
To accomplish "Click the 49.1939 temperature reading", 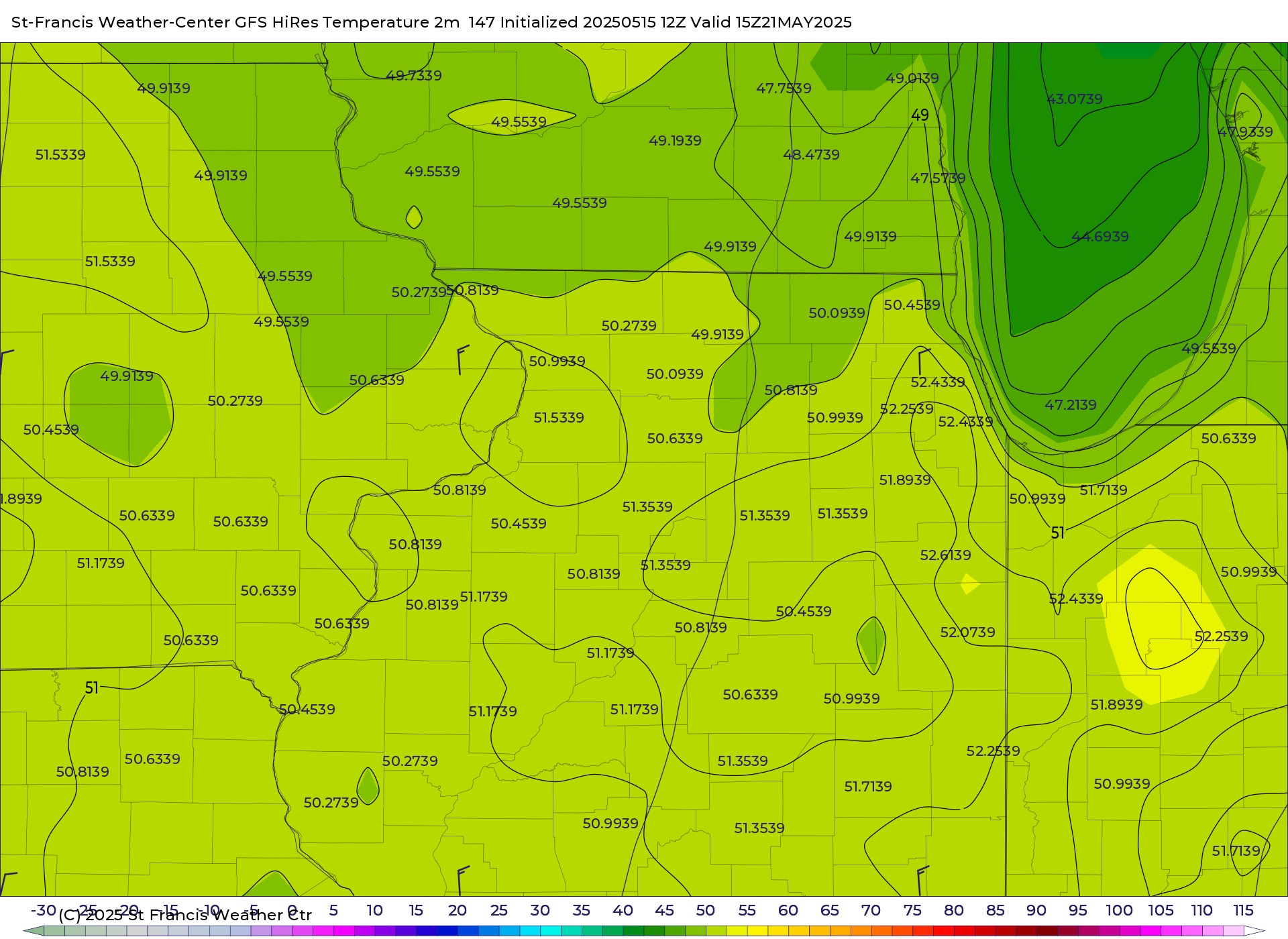I will click(x=675, y=141).
